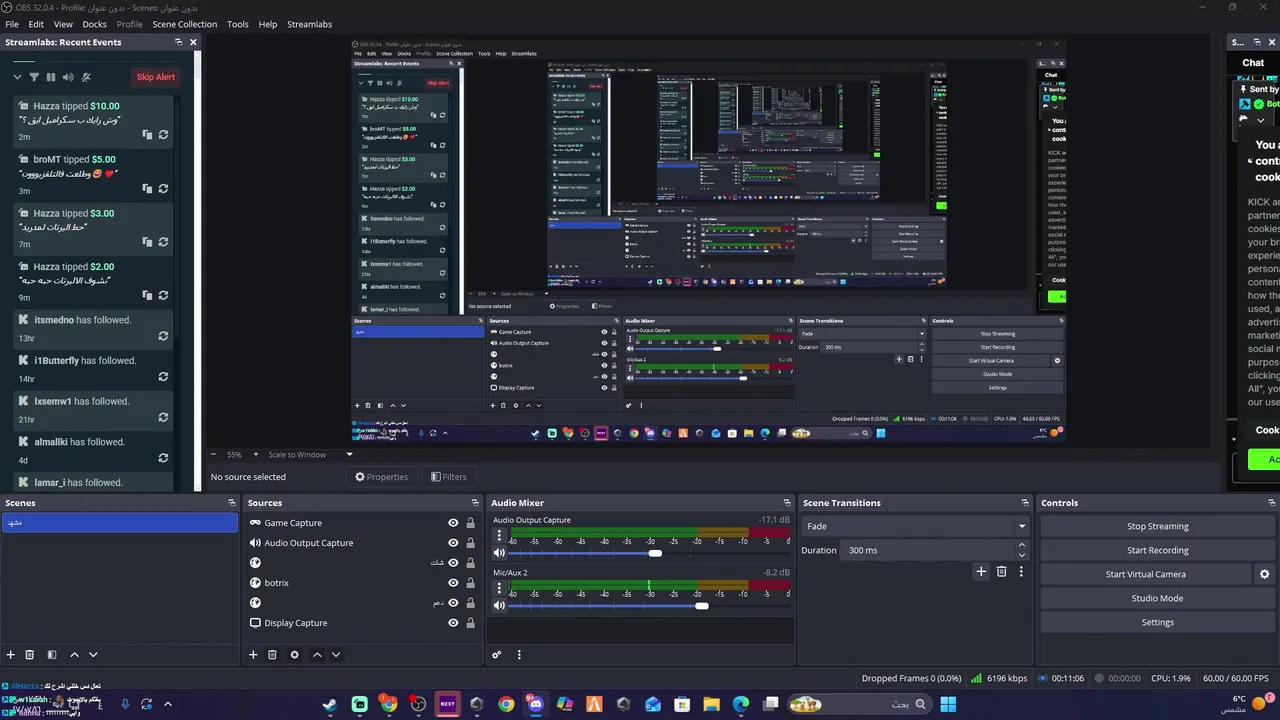Toggle Game Capture source visibility
Image resolution: width=1280 pixels, height=720 pixels.
click(x=453, y=523)
